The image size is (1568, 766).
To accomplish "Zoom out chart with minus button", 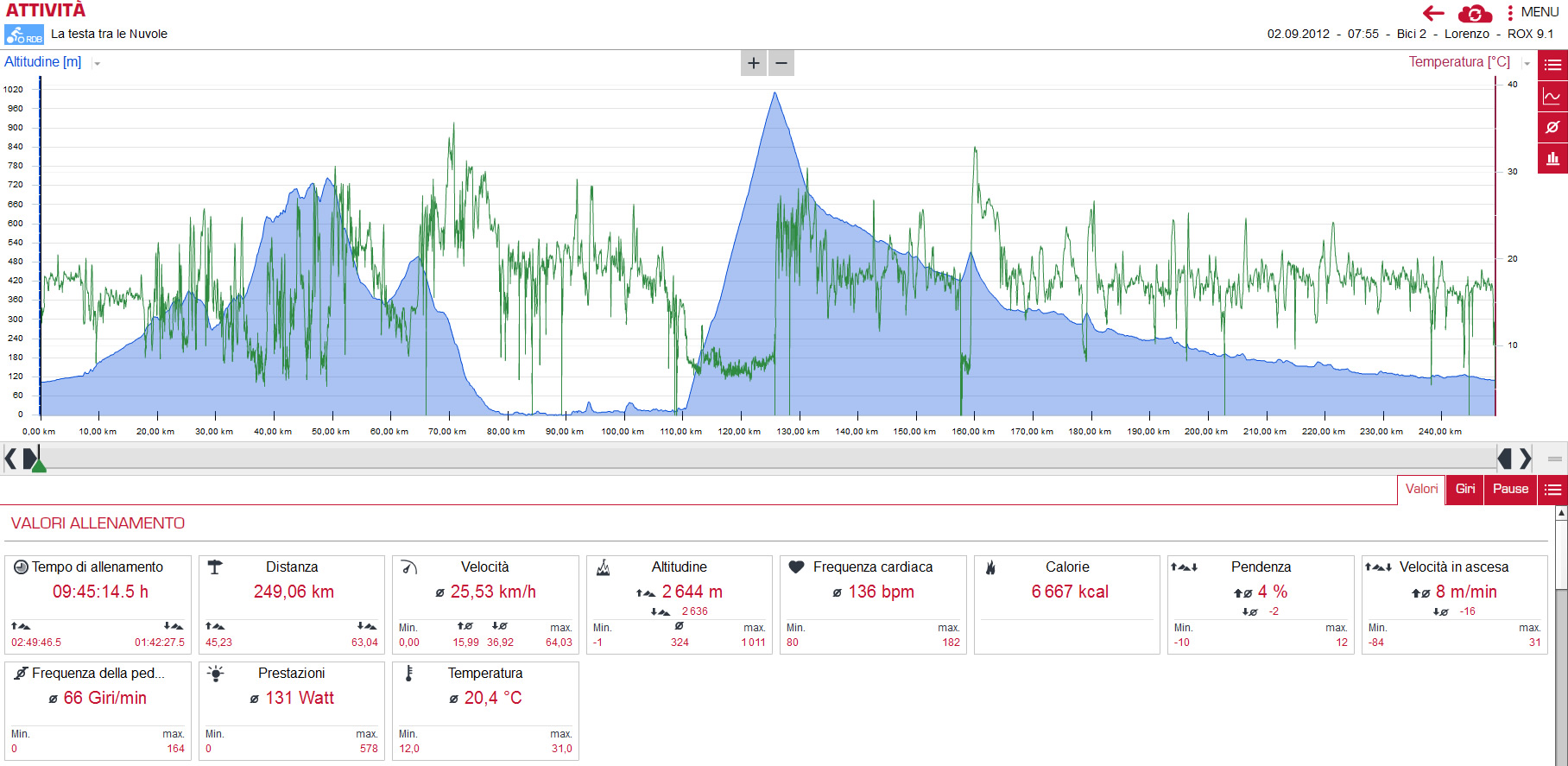I will point(781,63).
